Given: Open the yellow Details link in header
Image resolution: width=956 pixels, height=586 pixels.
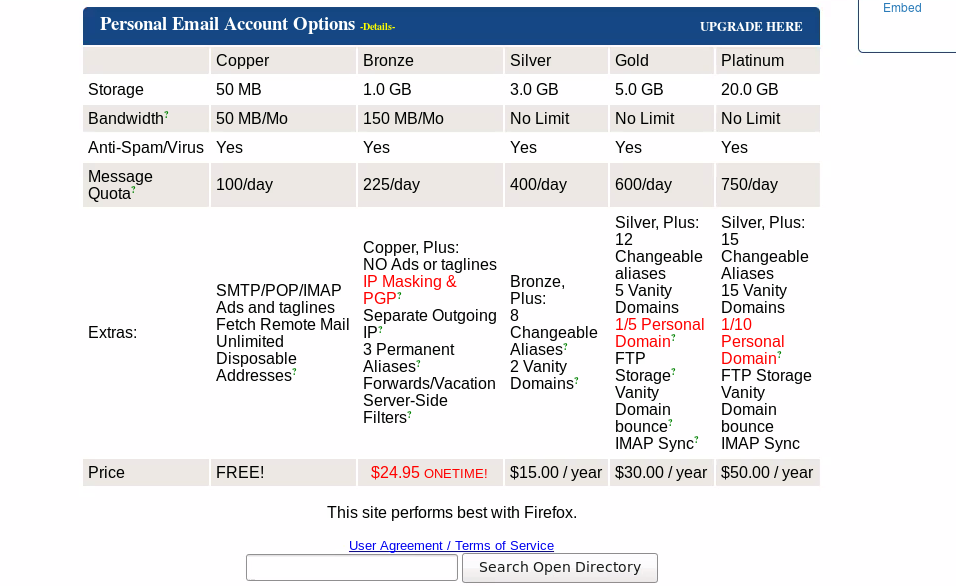Looking at the screenshot, I should [x=377, y=27].
